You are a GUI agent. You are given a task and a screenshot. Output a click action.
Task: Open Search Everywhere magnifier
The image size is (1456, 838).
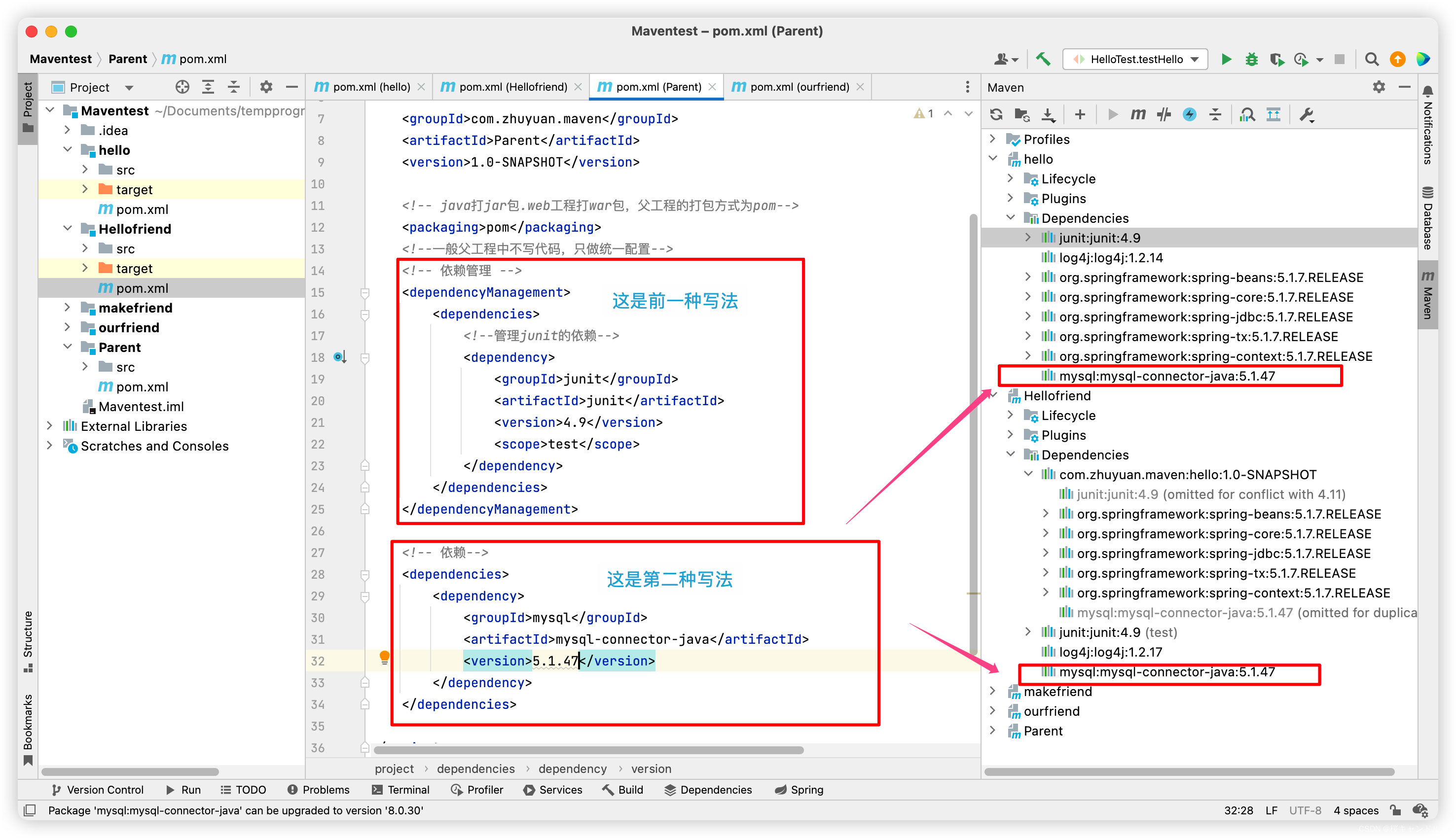tap(1371, 59)
